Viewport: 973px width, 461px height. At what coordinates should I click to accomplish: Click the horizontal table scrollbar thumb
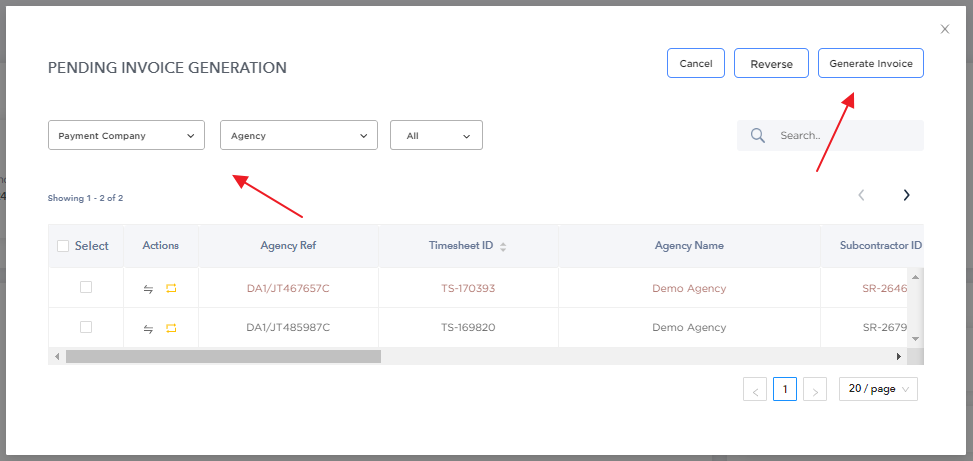point(223,356)
